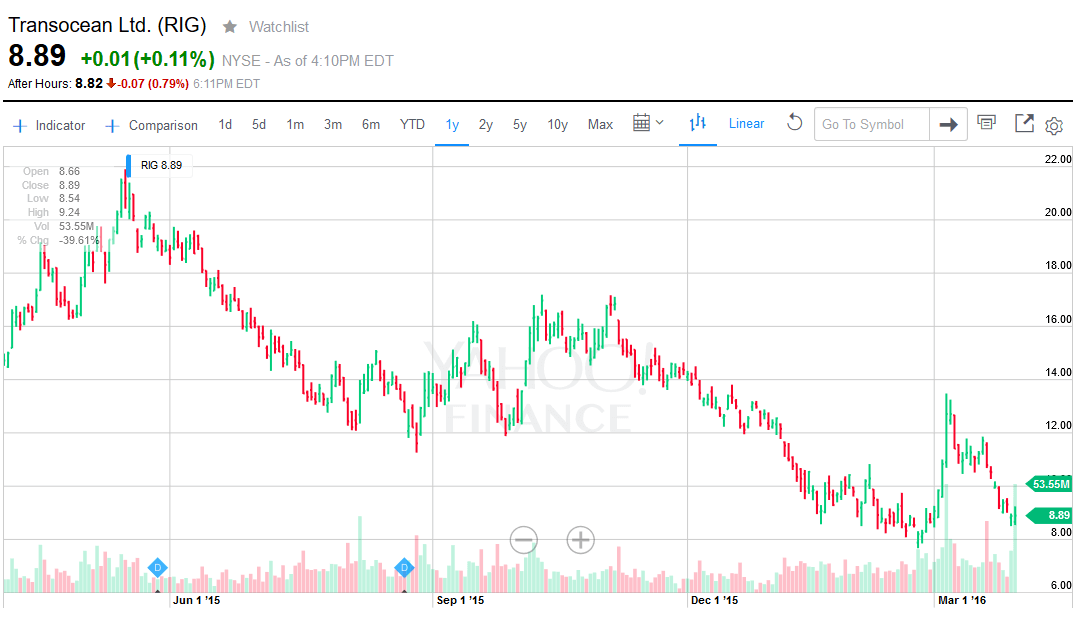Image resolution: width=1078 pixels, height=631 pixels.
Task: Select the YTD time range
Action: (x=412, y=124)
